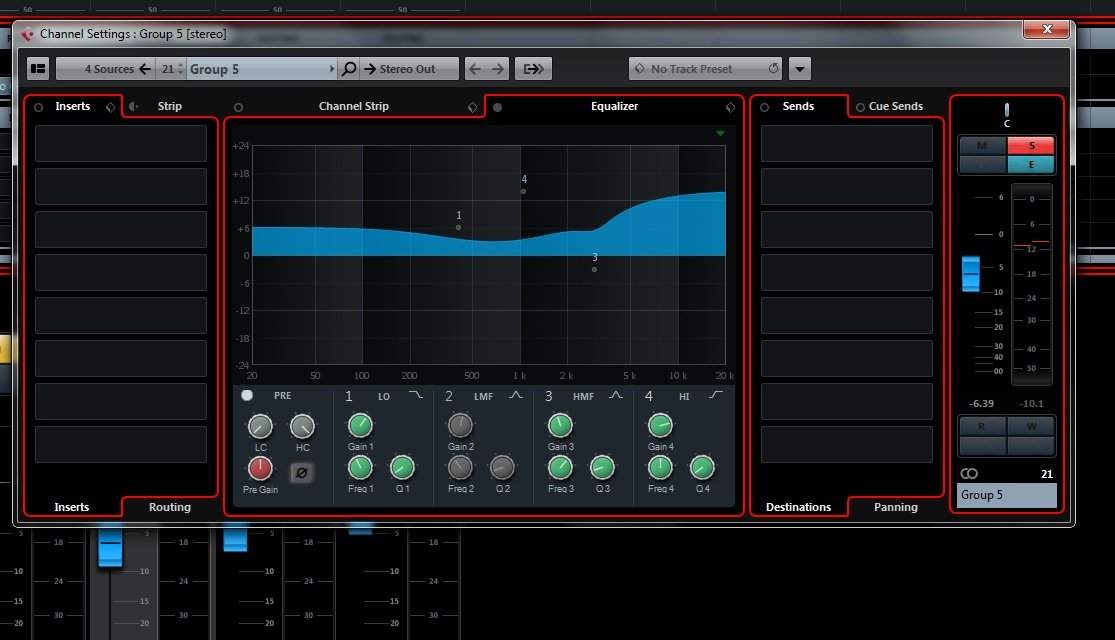
Task: Go to the previous channel arrow
Action: [x=474, y=69]
